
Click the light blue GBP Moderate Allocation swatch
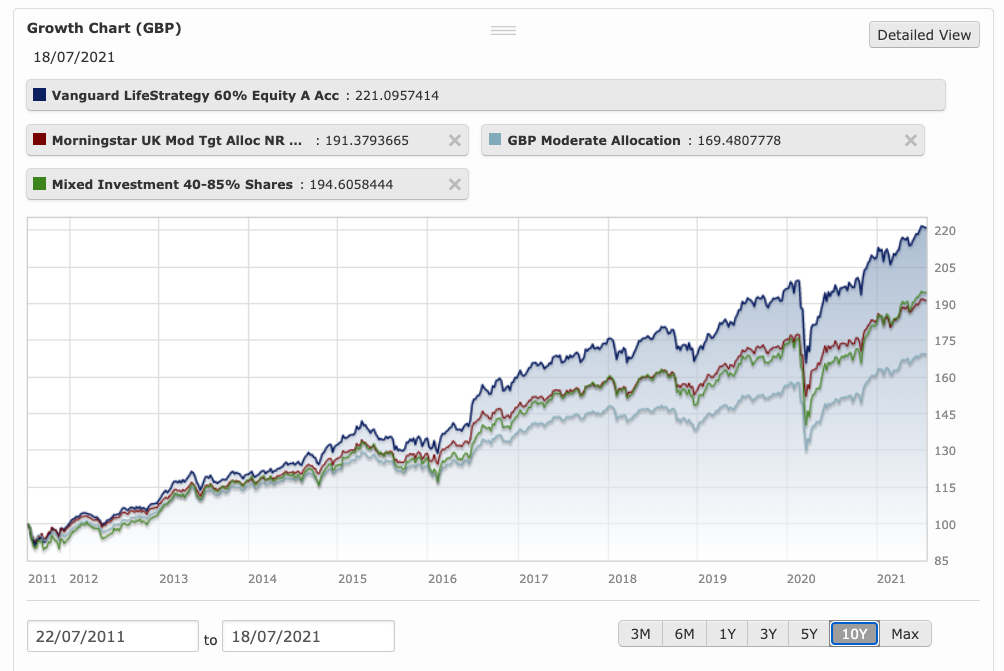(493, 140)
